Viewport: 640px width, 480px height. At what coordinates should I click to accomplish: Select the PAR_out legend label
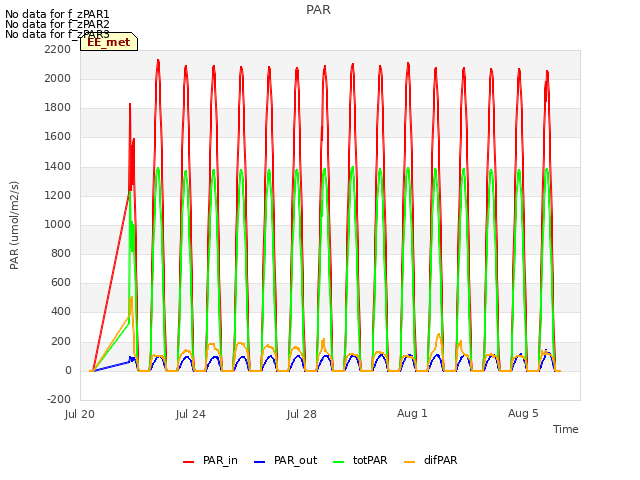coord(296,460)
